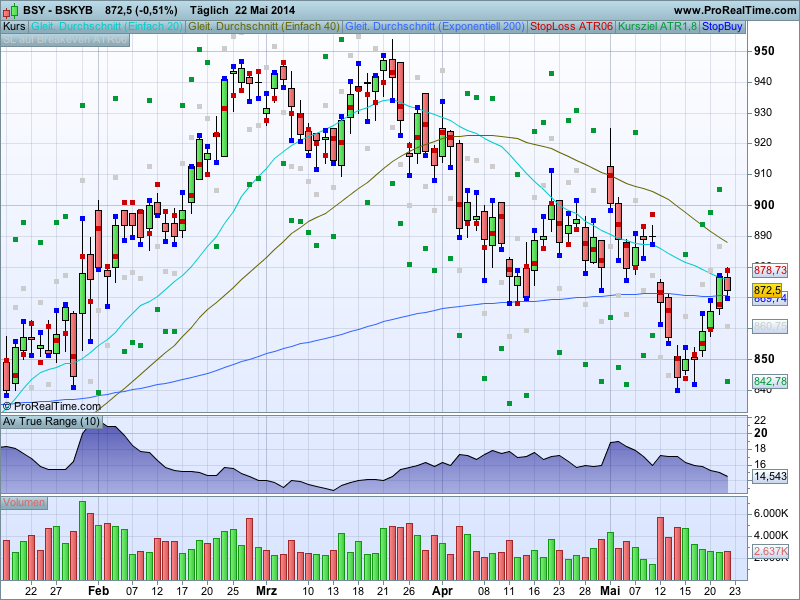Click the 850 price axis label

click(x=764, y=359)
